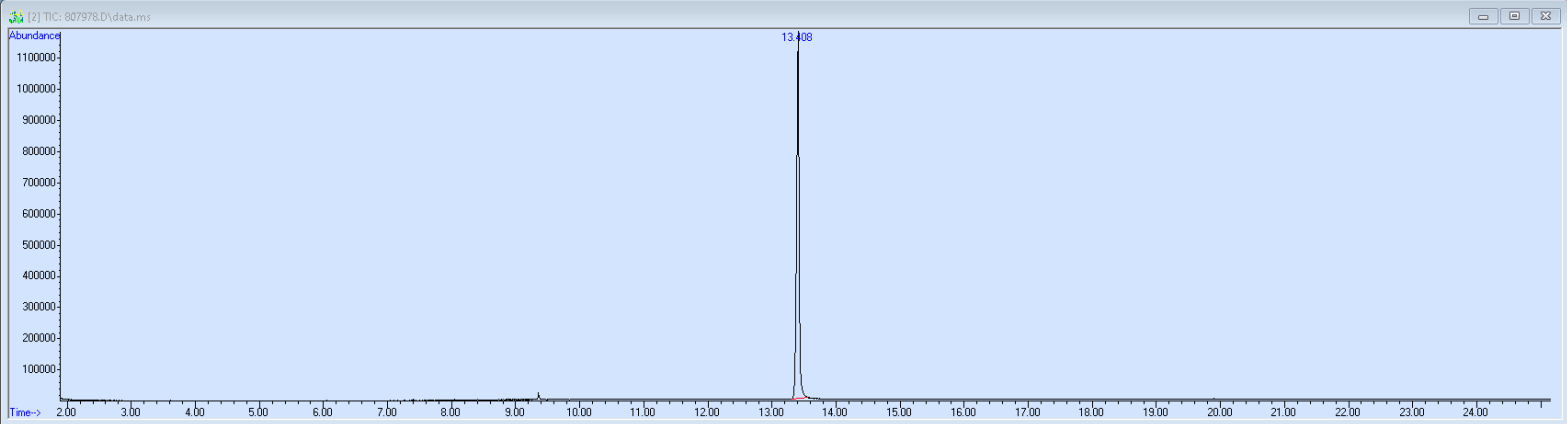Click the 23.00 time axis label
This screenshot has width=1567, height=424.
tap(1411, 411)
